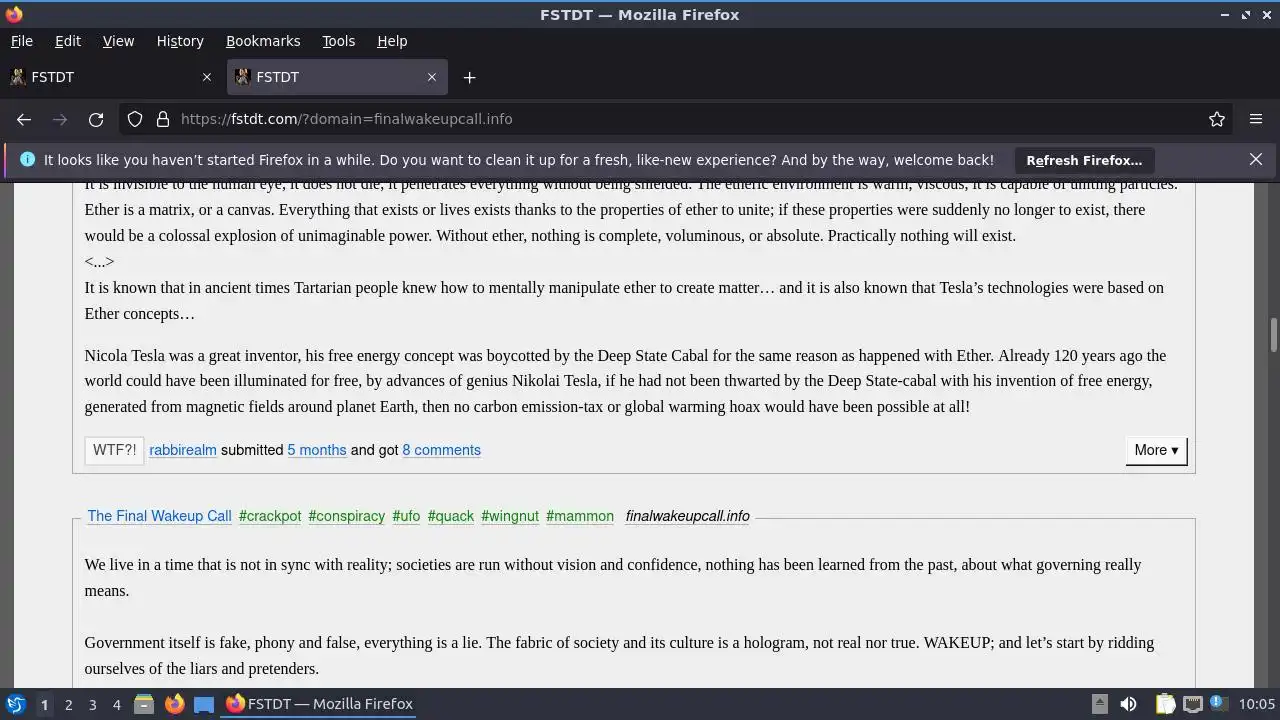Open the File menu

(x=21, y=41)
